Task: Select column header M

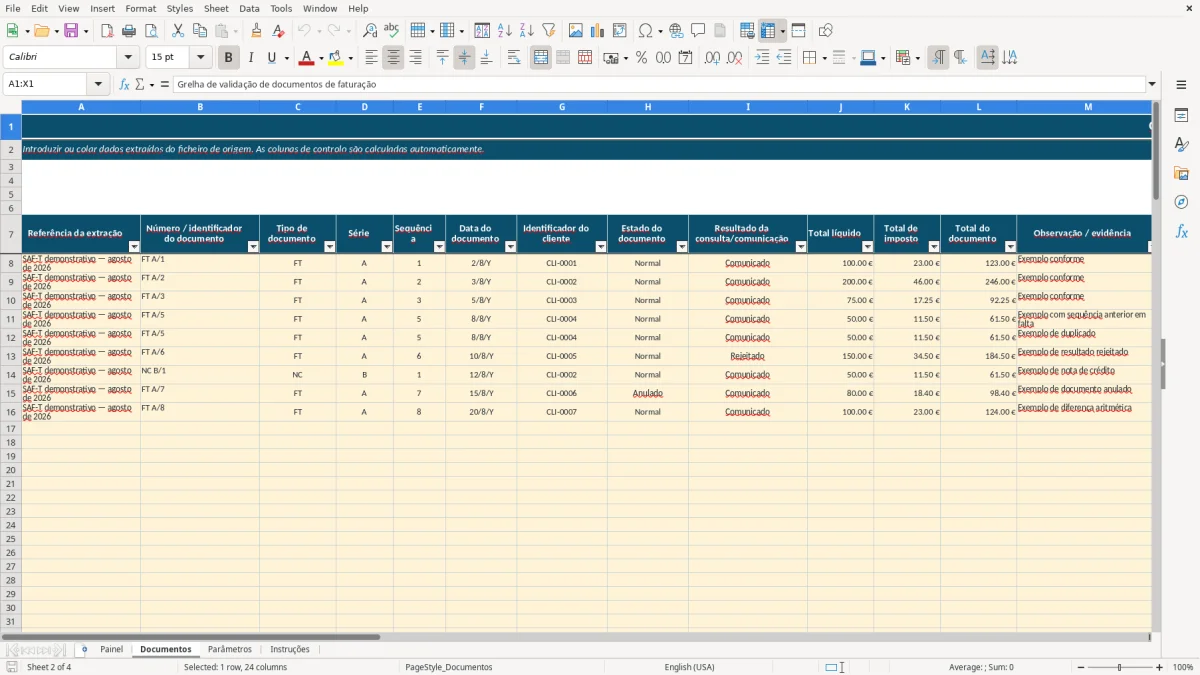Action: click(x=1087, y=107)
